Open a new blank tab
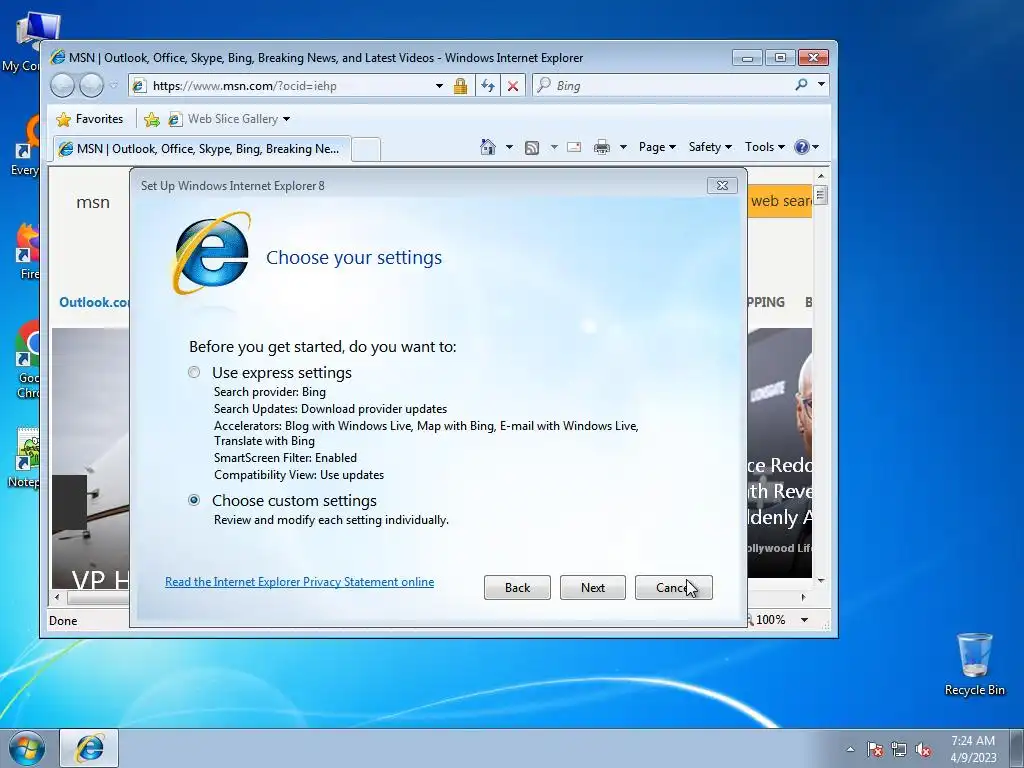Image resolution: width=1024 pixels, height=768 pixels. click(366, 150)
